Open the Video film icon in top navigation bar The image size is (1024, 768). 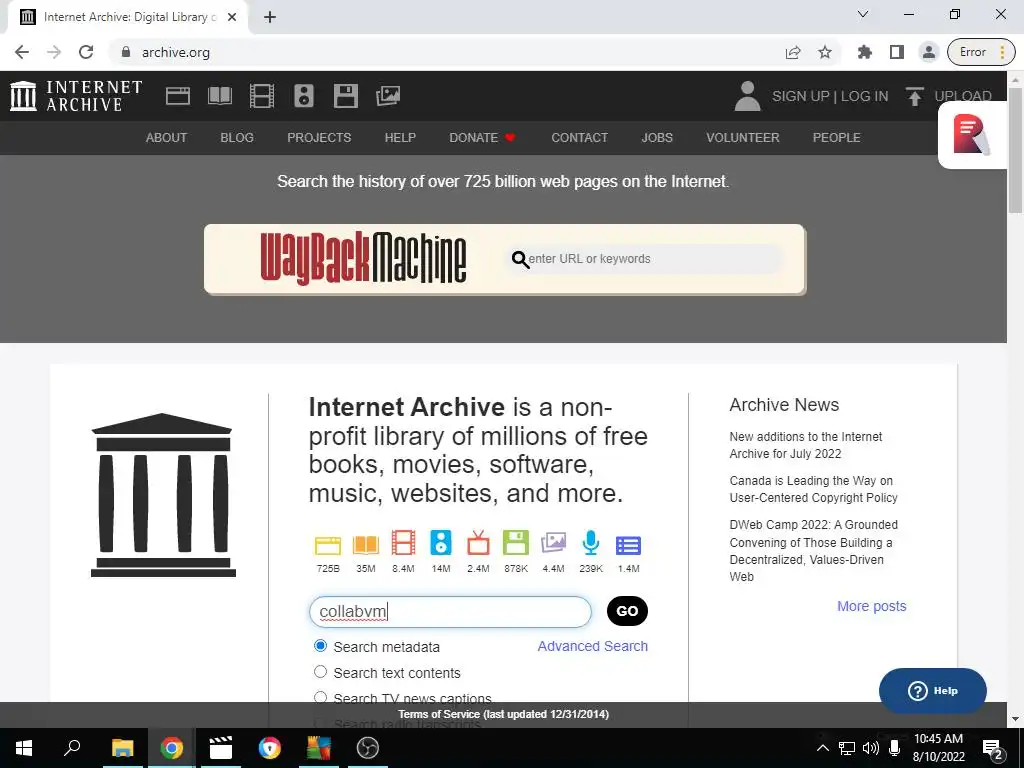coord(262,96)
